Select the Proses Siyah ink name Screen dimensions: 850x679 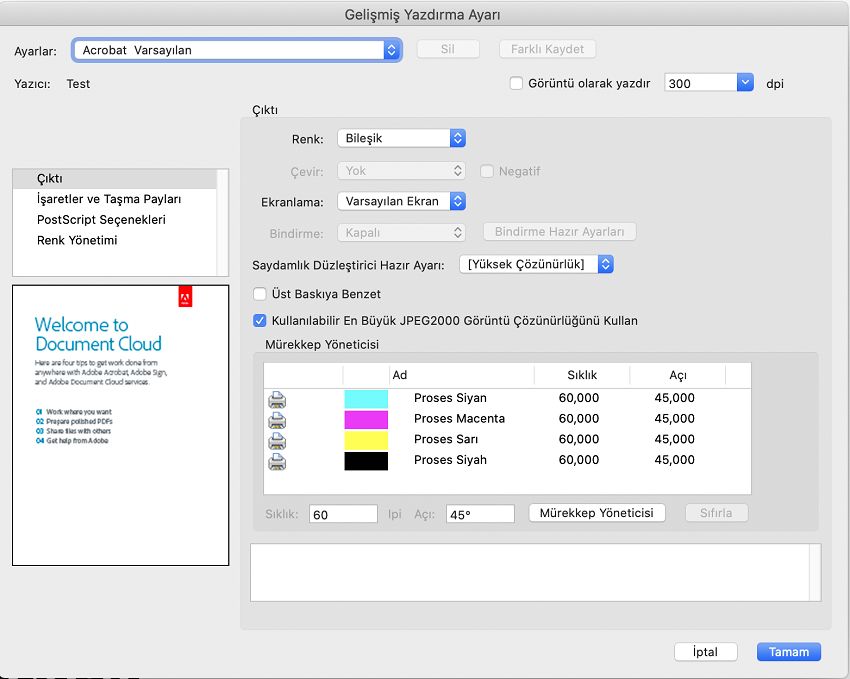[450, 460]
